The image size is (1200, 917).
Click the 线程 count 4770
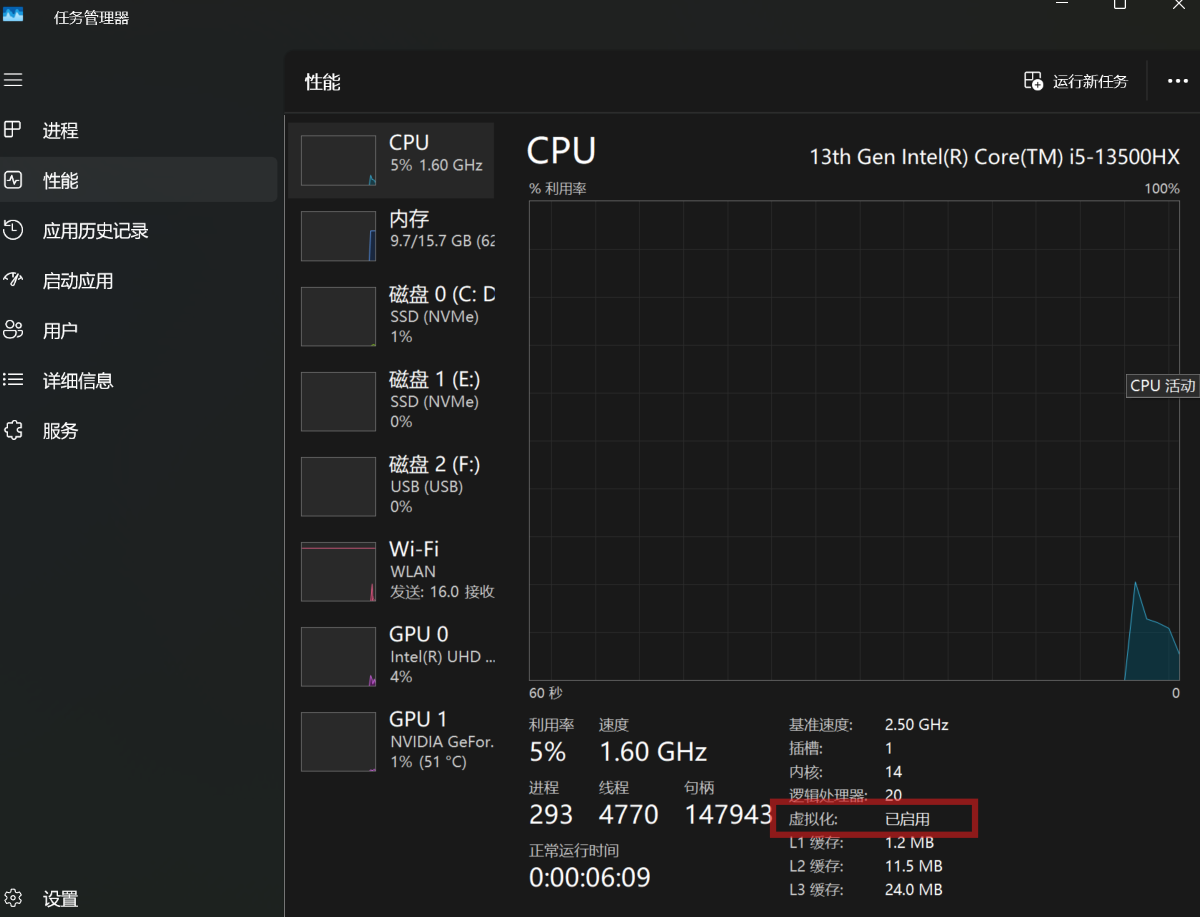click(629, 815)
